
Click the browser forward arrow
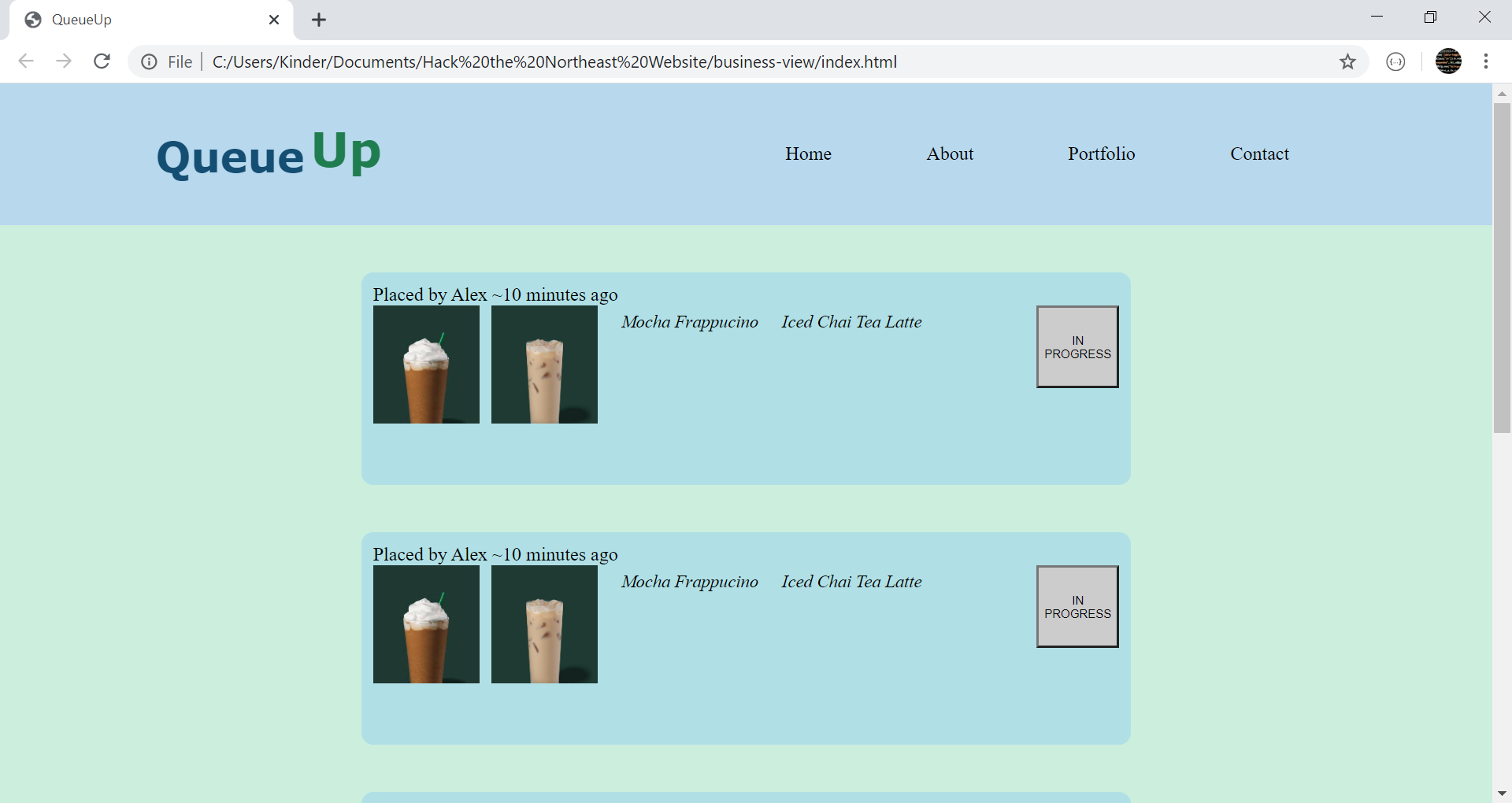pos(64,61)
